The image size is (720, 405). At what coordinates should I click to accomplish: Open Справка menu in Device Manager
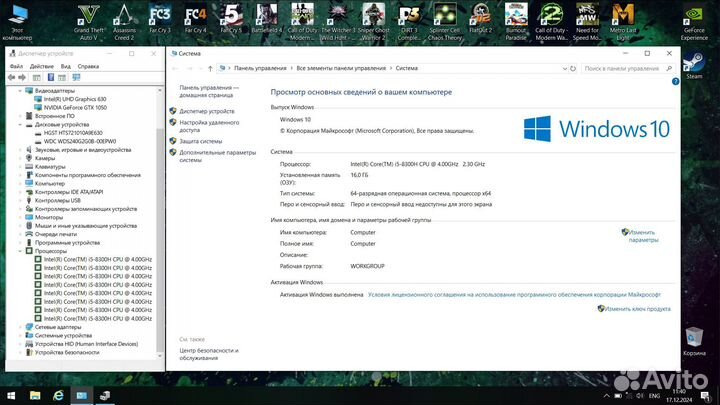tap(88, 66)
